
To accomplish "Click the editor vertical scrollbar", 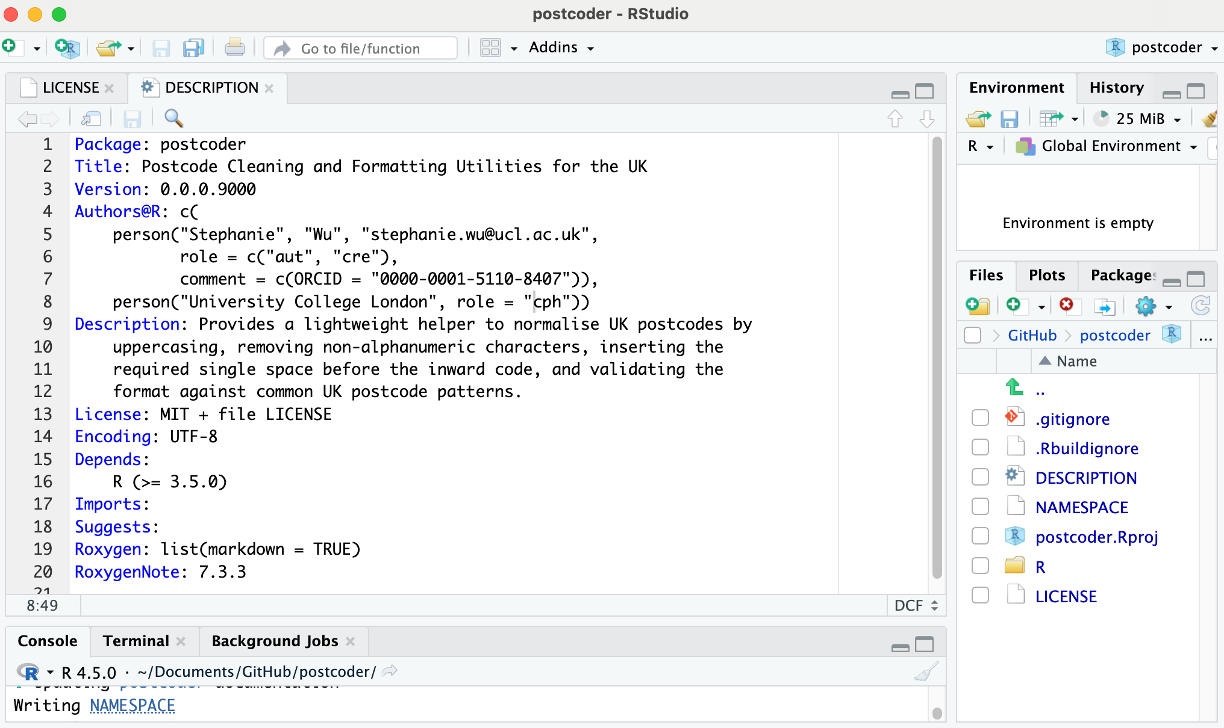I will pos(937,357).
